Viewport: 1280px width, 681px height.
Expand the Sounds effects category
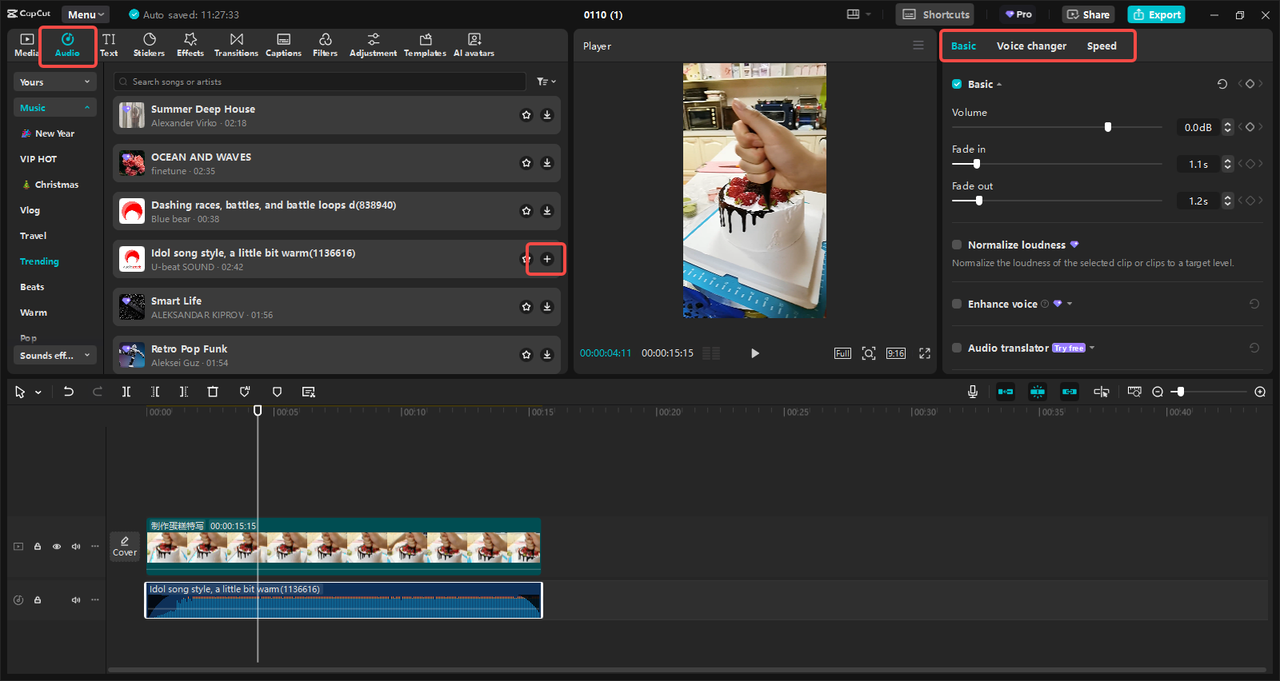tap(55, 355)
